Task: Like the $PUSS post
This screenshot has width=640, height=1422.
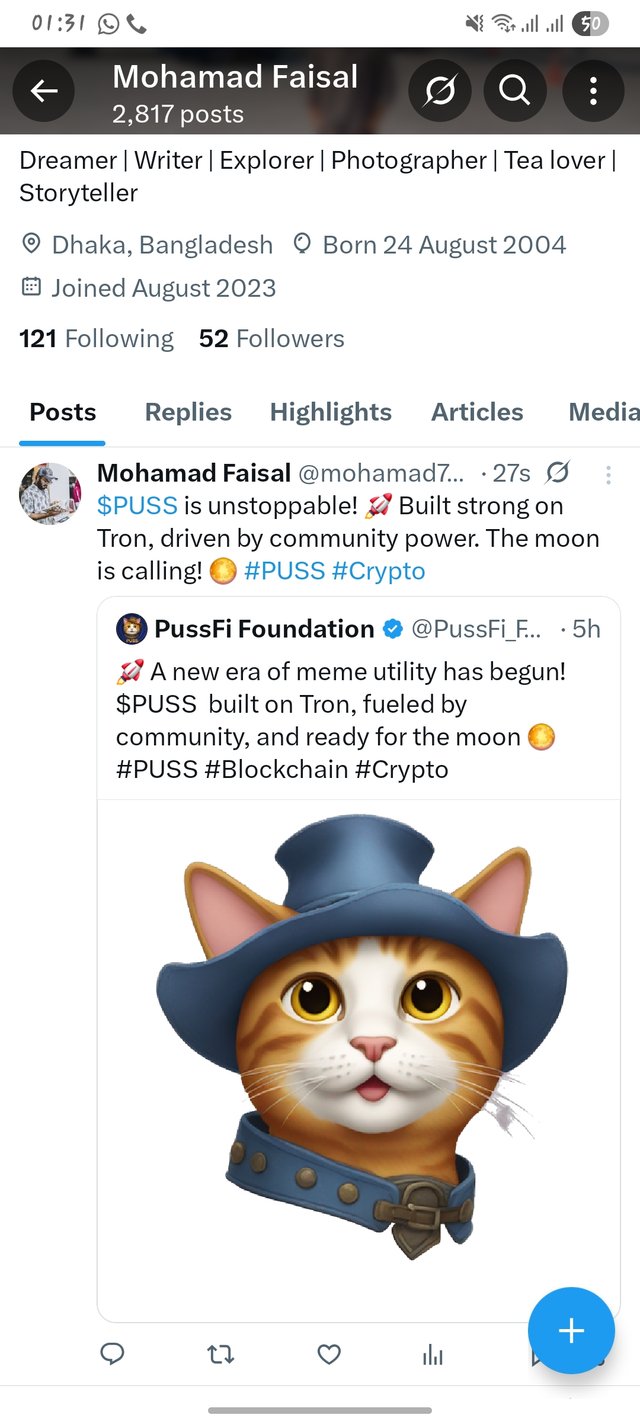Action: 329,1354
